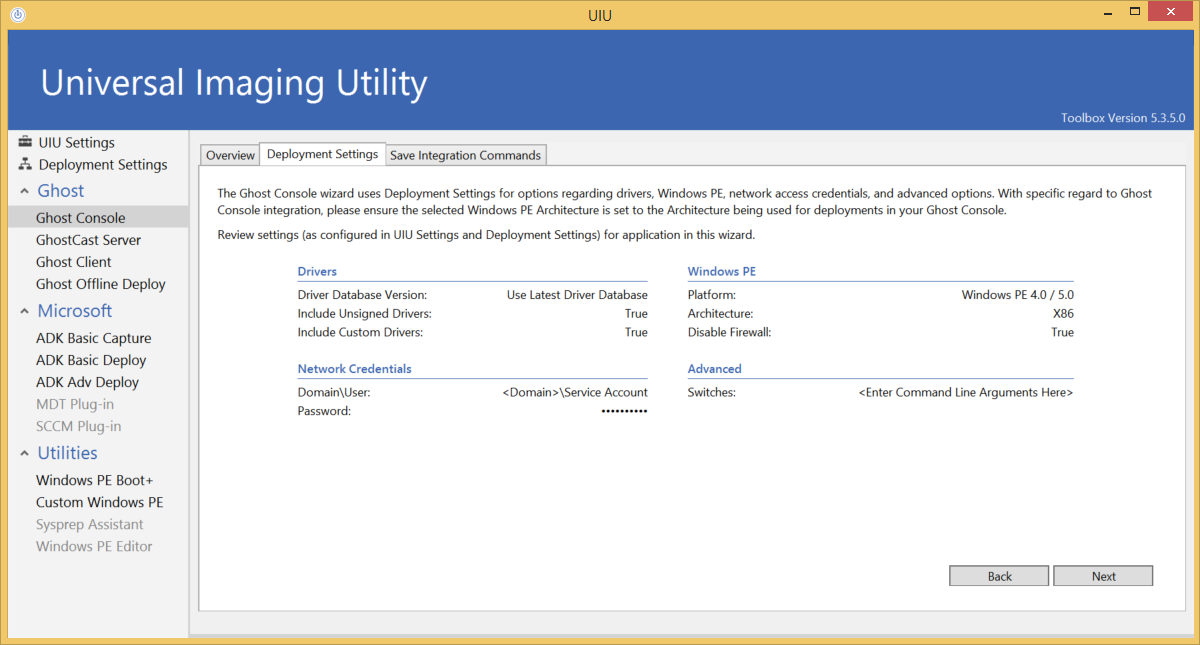The width and height of the screenshot is (1200, 645).
Task: Select GhostCast Server item
Action: (x=88, y=240)
